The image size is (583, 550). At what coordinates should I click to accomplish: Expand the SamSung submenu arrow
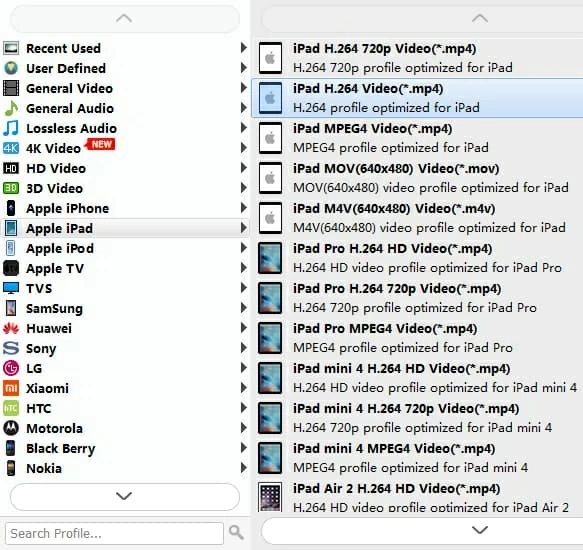[244, 308]
